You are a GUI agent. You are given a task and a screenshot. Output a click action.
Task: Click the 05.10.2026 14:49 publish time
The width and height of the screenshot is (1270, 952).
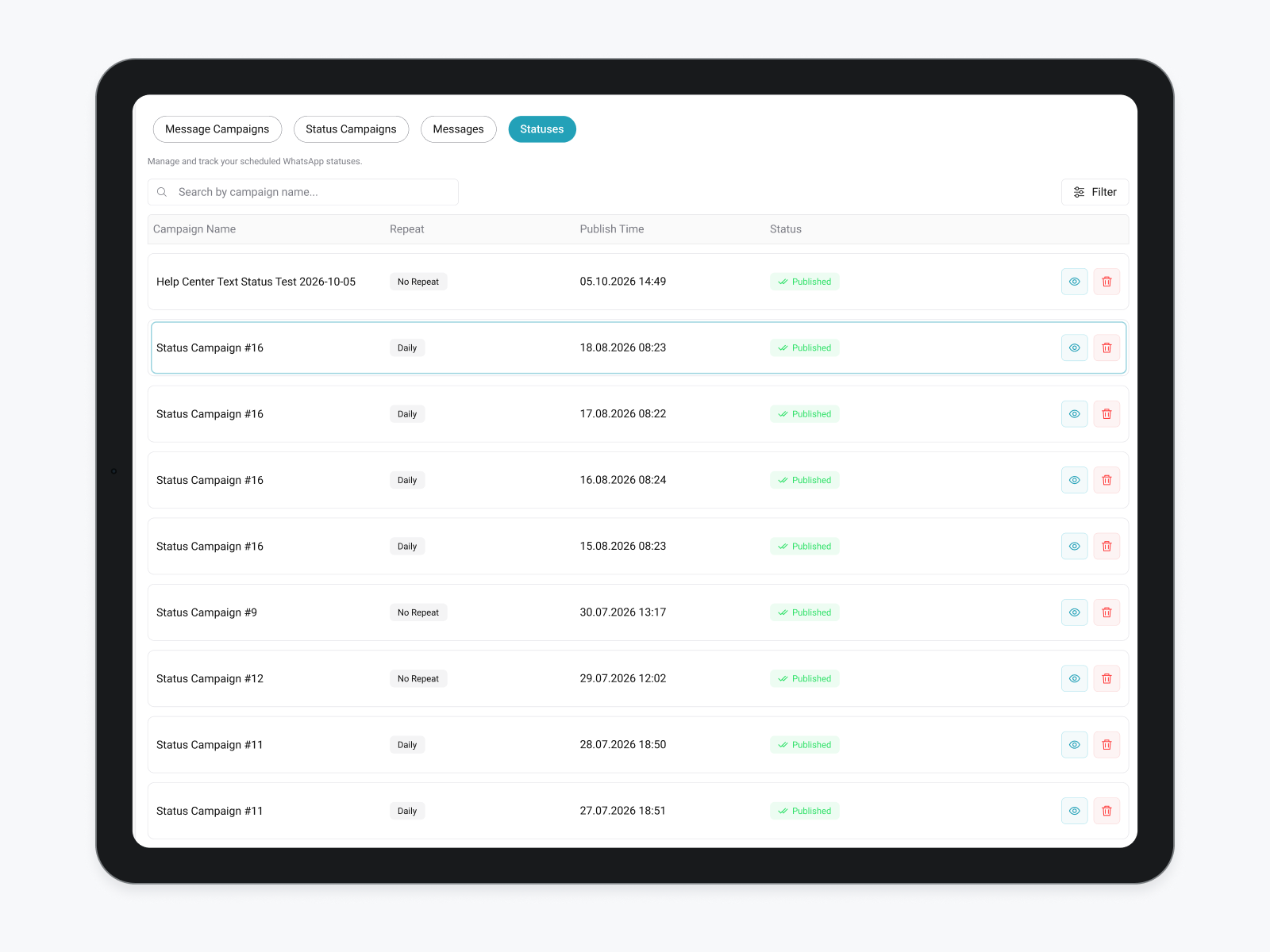[623, 282]
